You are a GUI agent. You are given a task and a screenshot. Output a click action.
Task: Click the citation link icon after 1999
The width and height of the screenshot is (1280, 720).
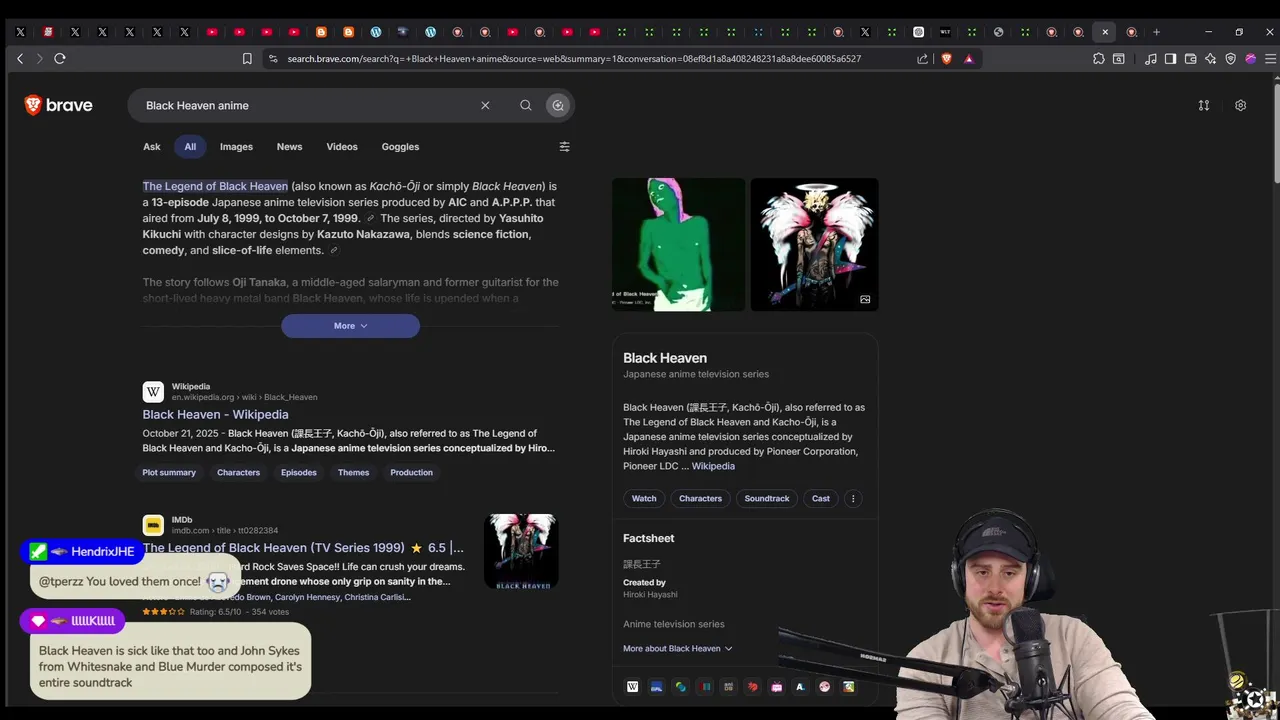tap(370, 218)
